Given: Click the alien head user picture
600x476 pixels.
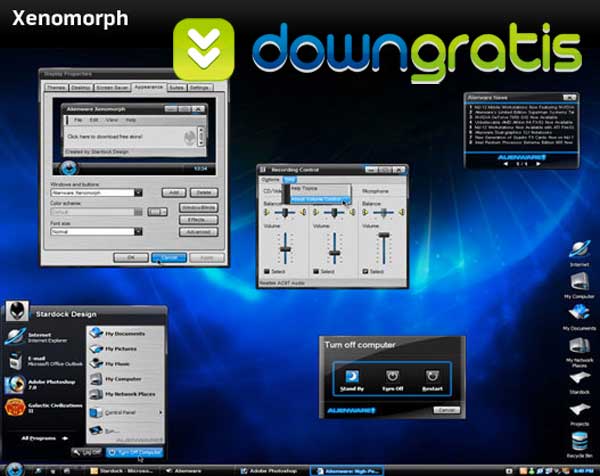Looking at the screenshot, I should 17,311.
